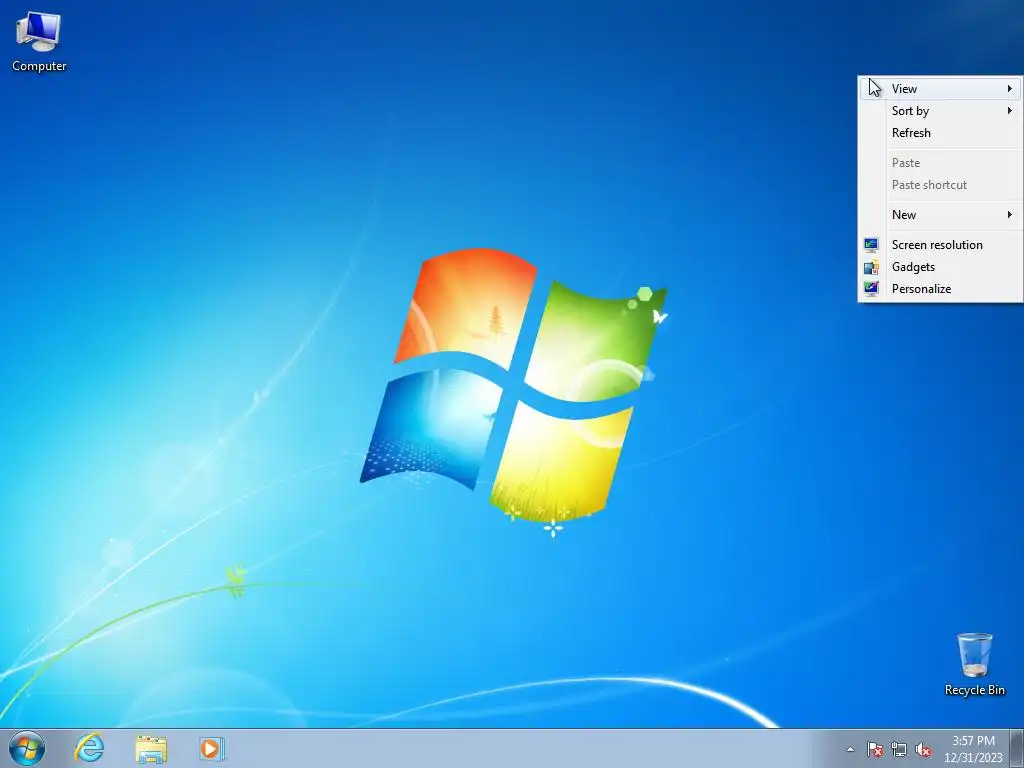The height and width of the screenshot is (768, 1024).
Task: Select the Recycle Bin icon
Action: tap(974, 664)
